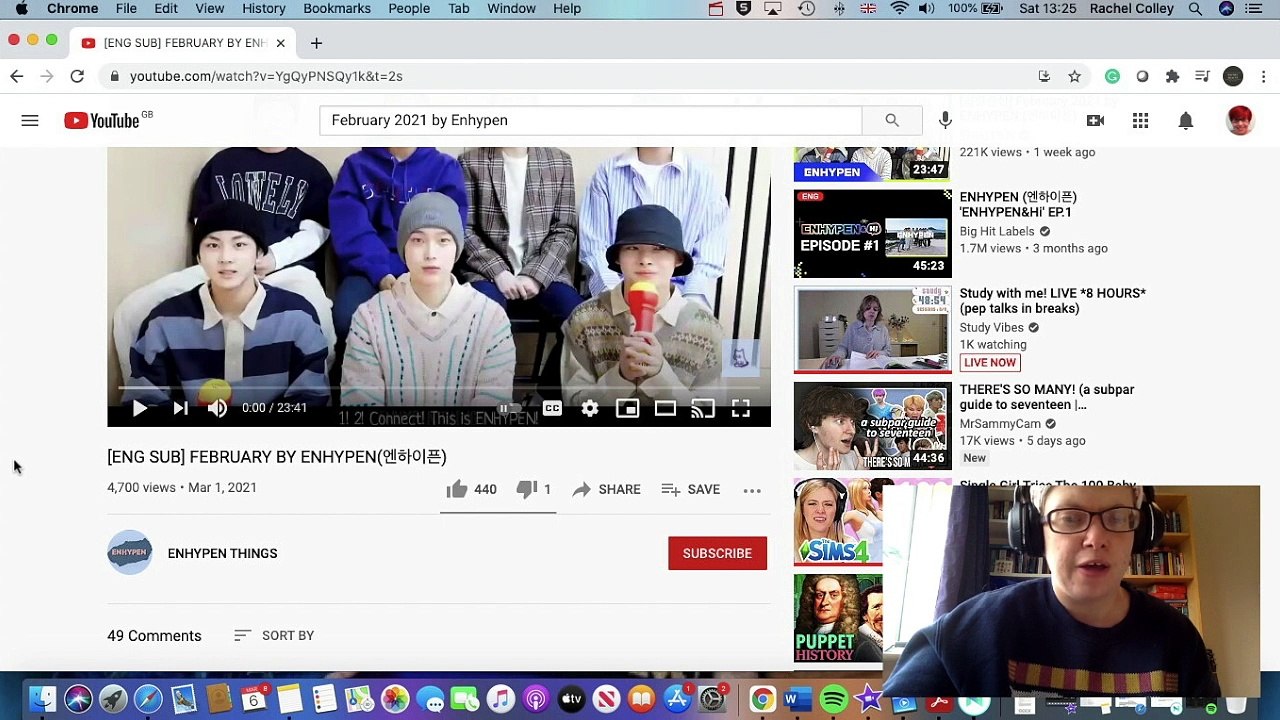This screenshot has width=1280, height=720.
Task: Switch to theater mode
Action: [x=665, y=408]
